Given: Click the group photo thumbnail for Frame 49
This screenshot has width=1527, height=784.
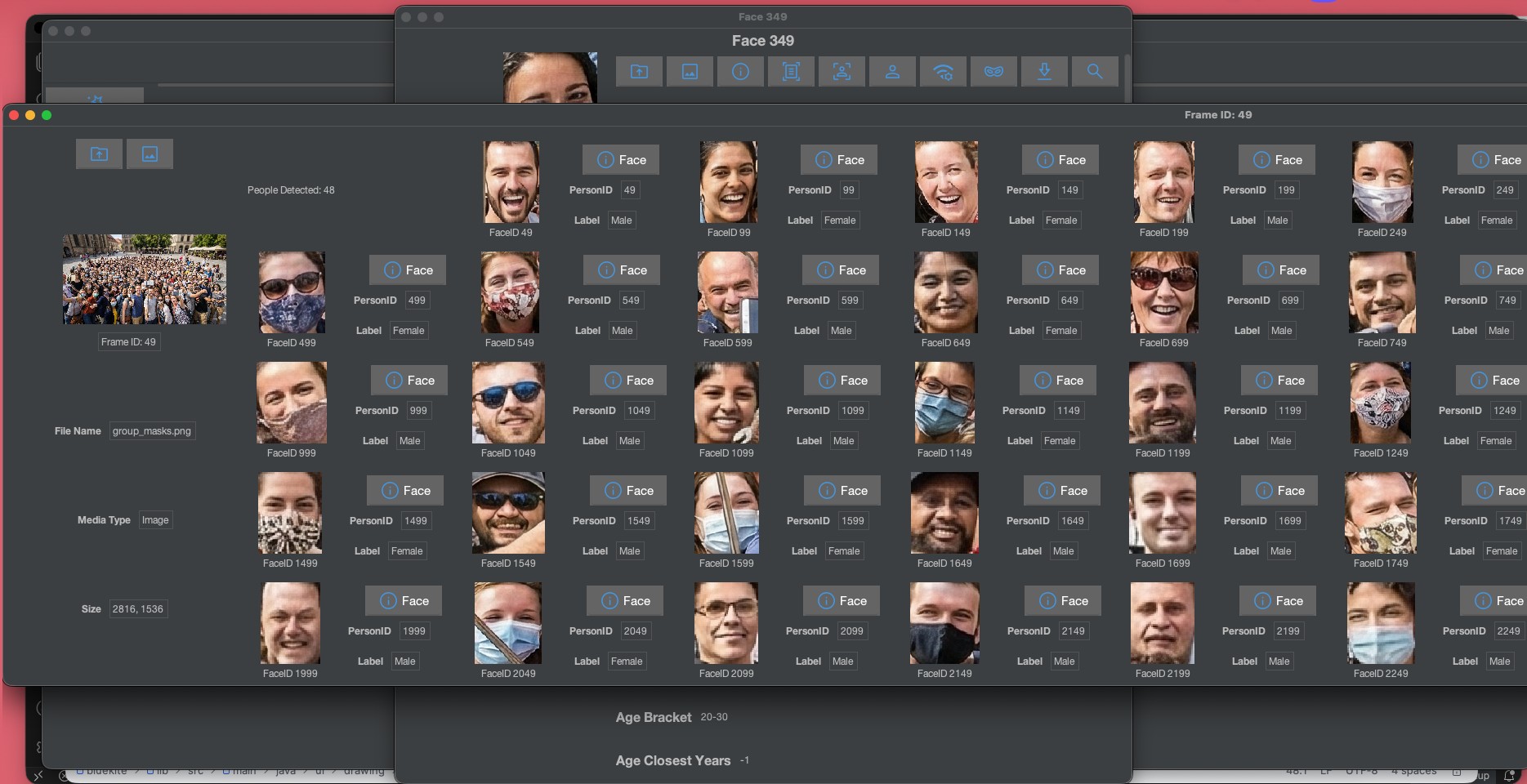Looking at the screenshot, I should [145, 279].
